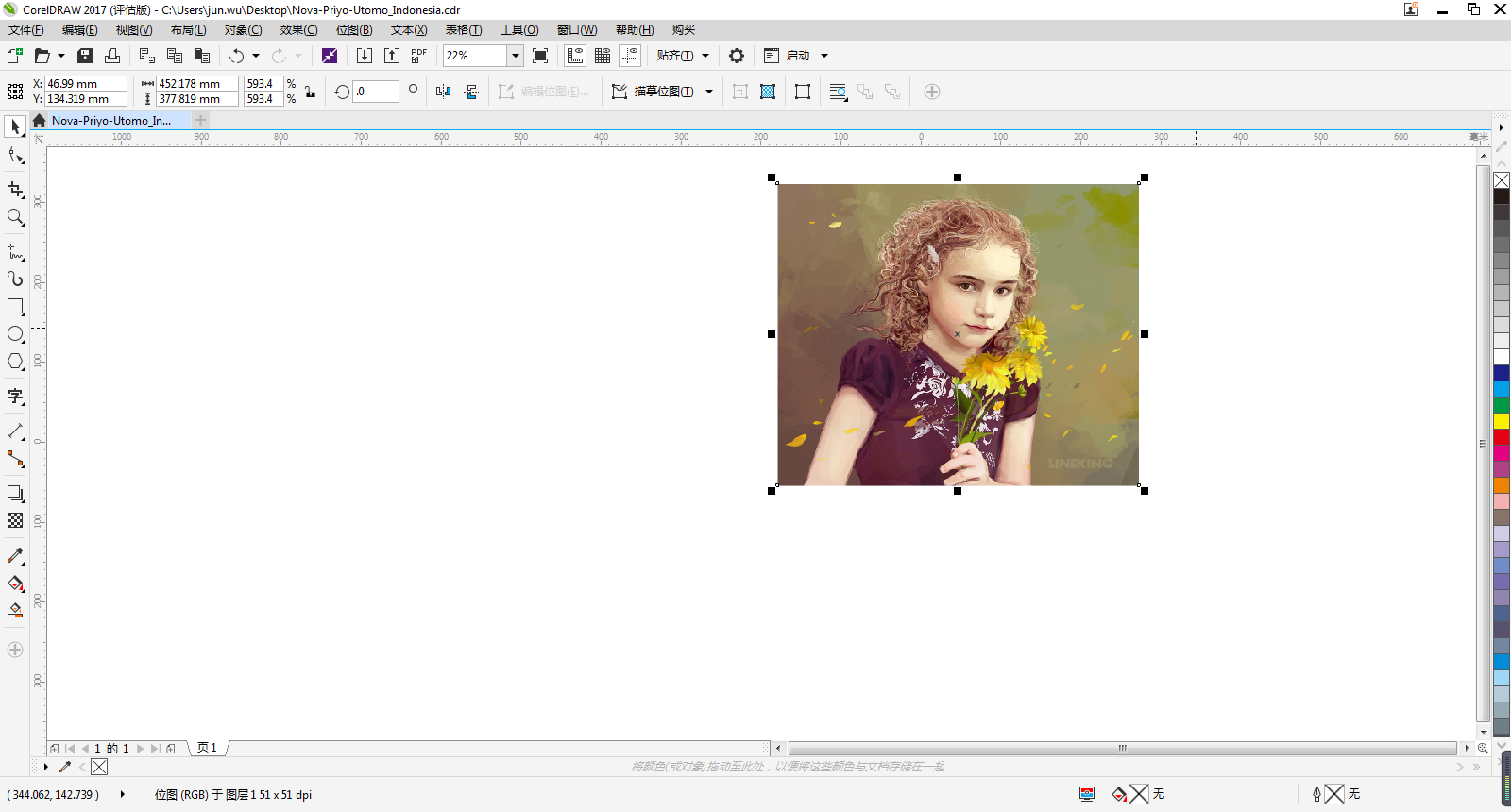This screenshot has width=1511, height=812.
Task: Click Trace Bitmap (描摹位图) button
Action: 654,92
